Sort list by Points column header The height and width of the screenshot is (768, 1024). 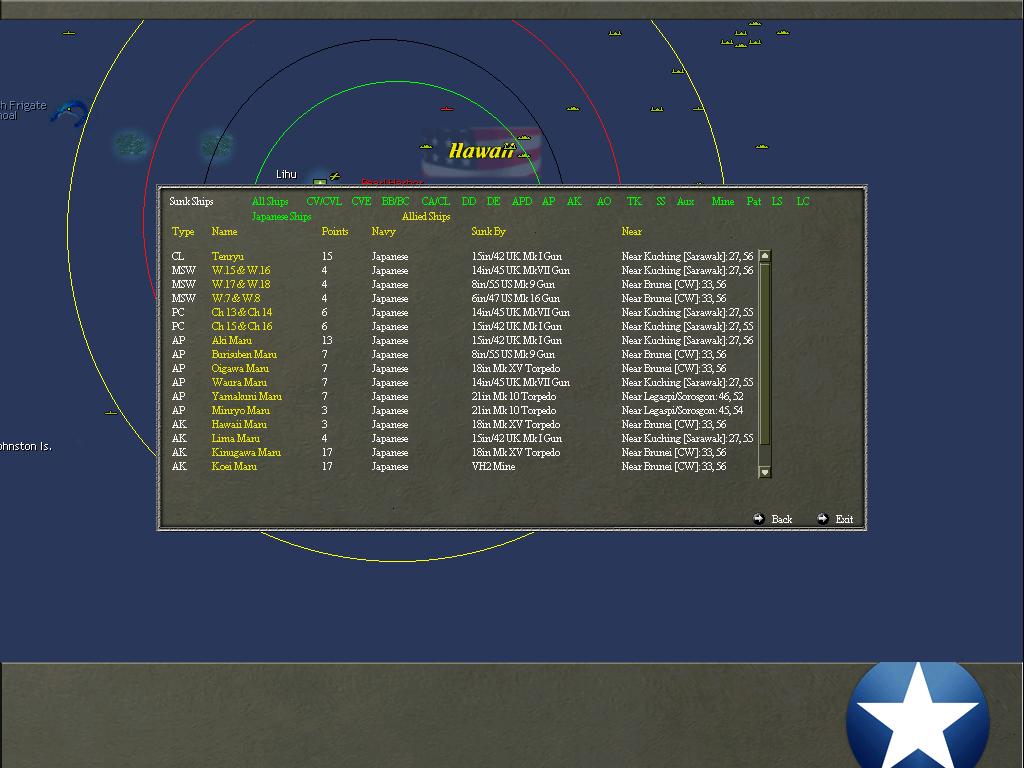click(335, 231)
